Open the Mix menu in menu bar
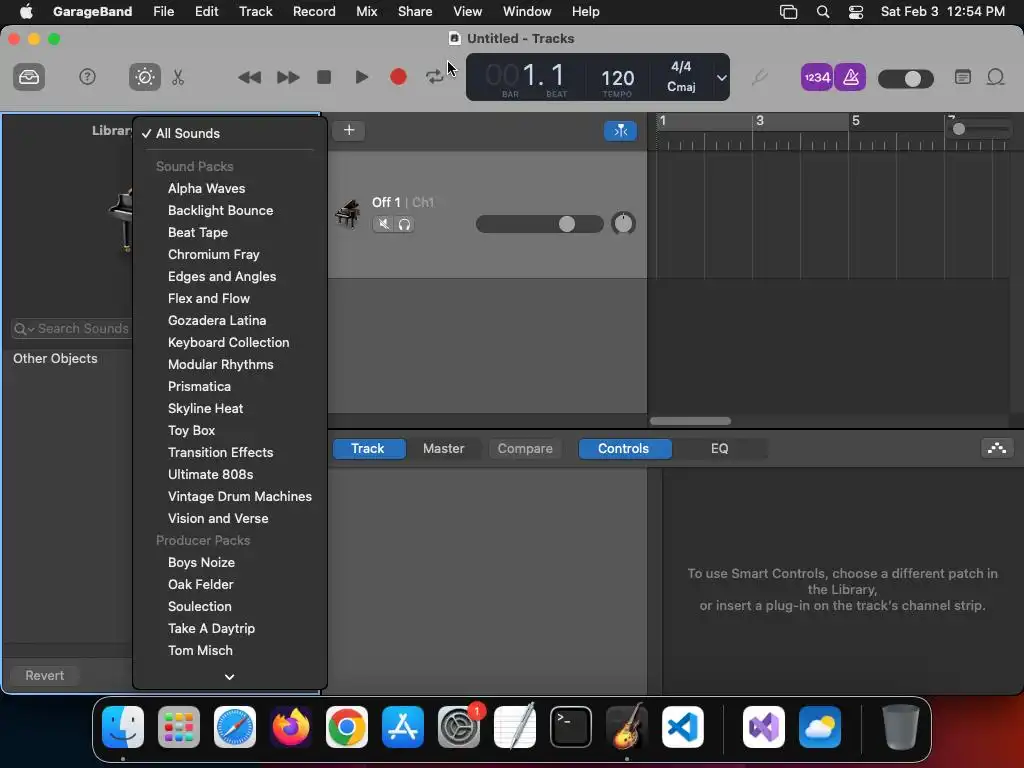The image size is (1024, 768). pyautogui.click(x=366, y=12)
